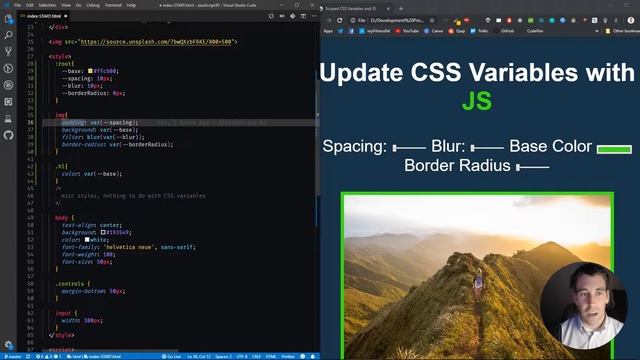The width and height of the screenshot is (640, 360).
Task: Open the Twitter bookmark icon
Action: click(340, 31)
